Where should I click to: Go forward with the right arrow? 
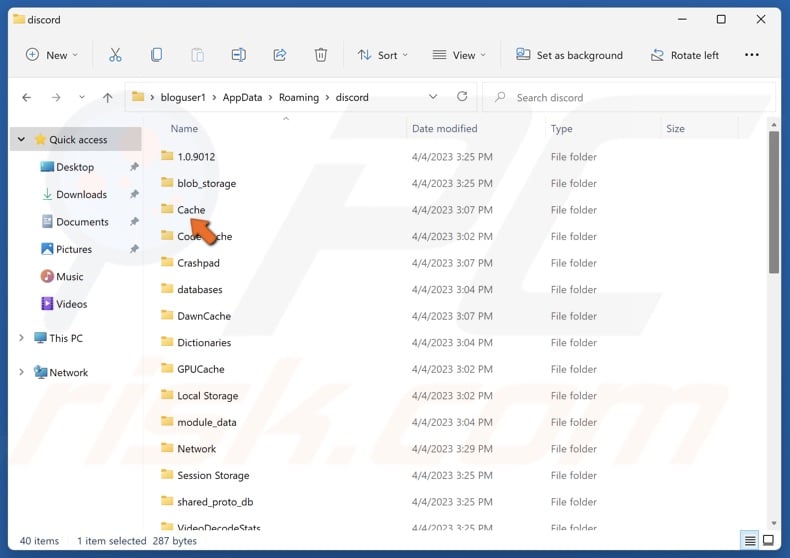pos(56,98)
